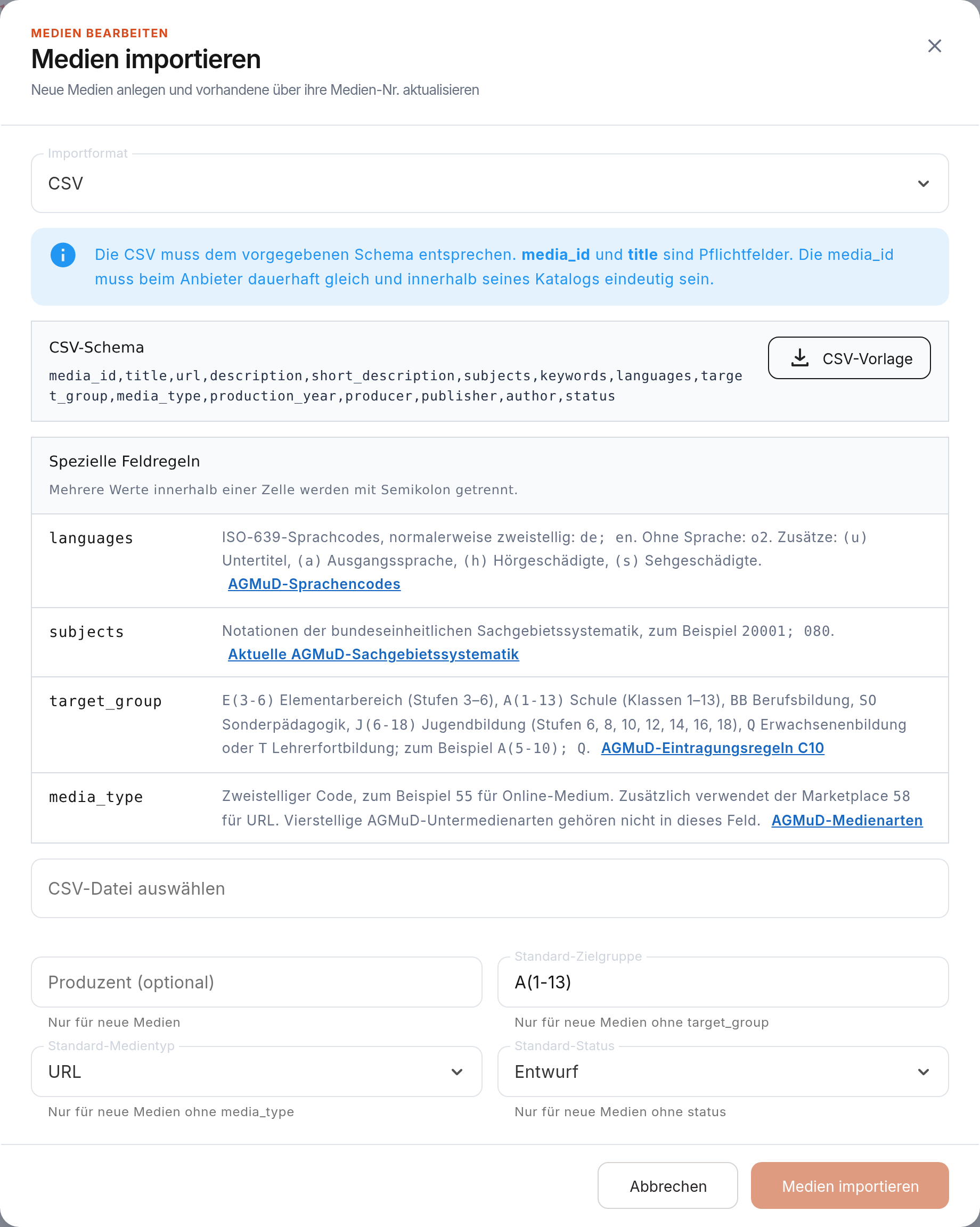Click the Abbrechen button
980x1227 pixels.
pos(667,1185)
